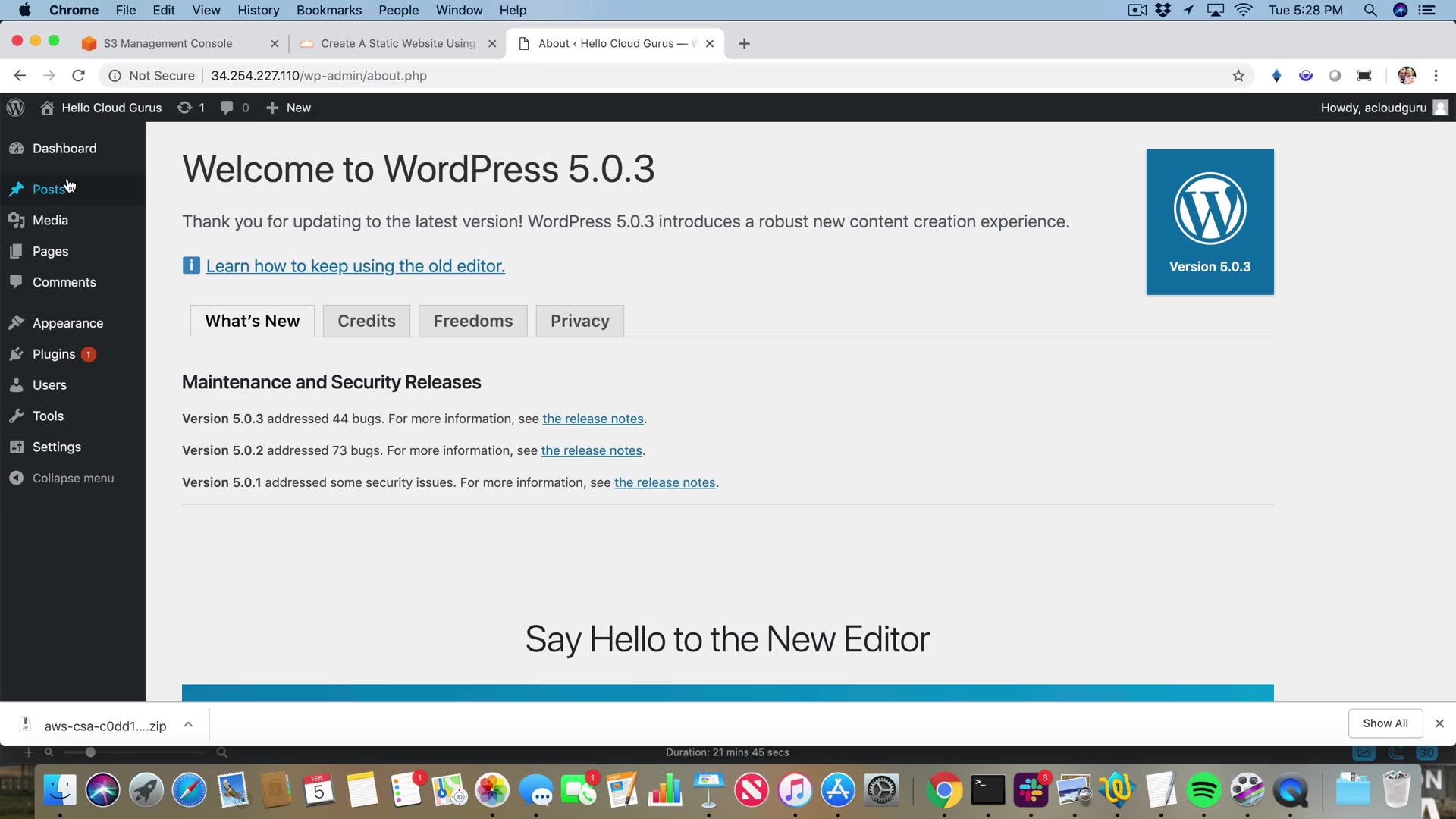This screenshot has height=819, width=1456.
Task: Go to Tools in sidebar
Action: [48, 416]
